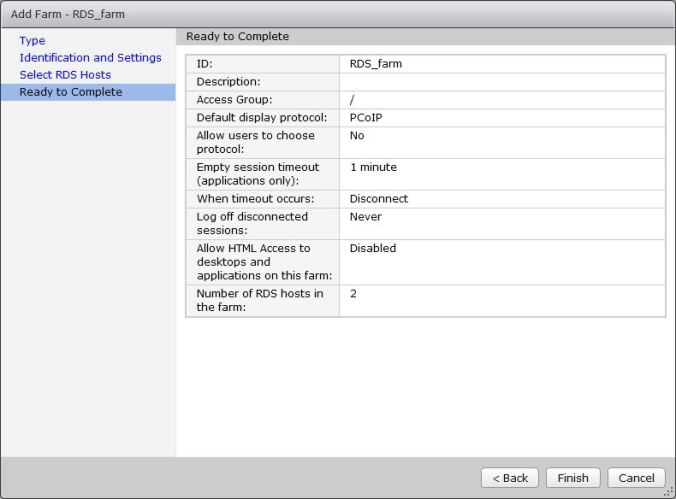Click the Never log off value
Screen dimensions: 676x499
[365, 216]
